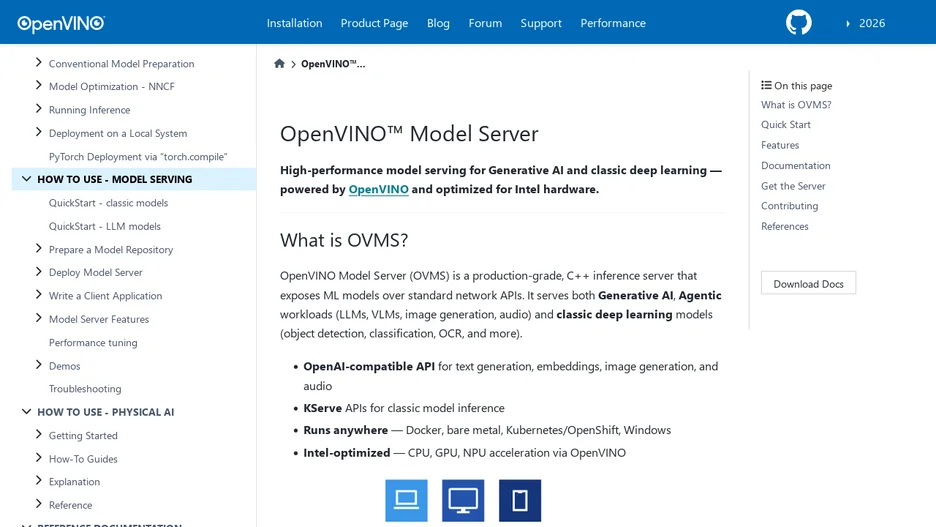The height and width of the screenshot is (527, 936).
Task: Click OpenVINO™ Model Server page title
Action: click(409, 134)
